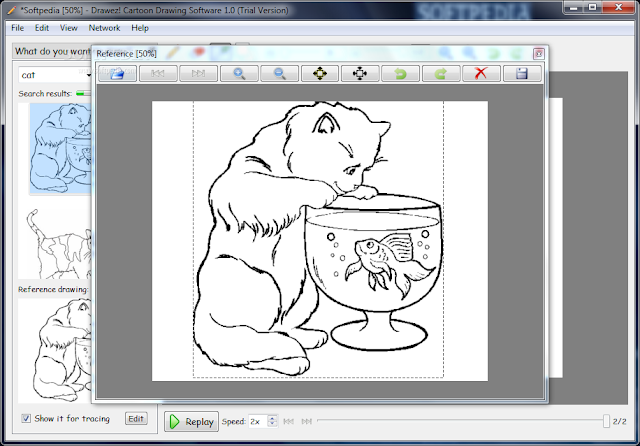Redo with the green forward arrow
Viewport: 640px width, 446px height.
(441, 73)
